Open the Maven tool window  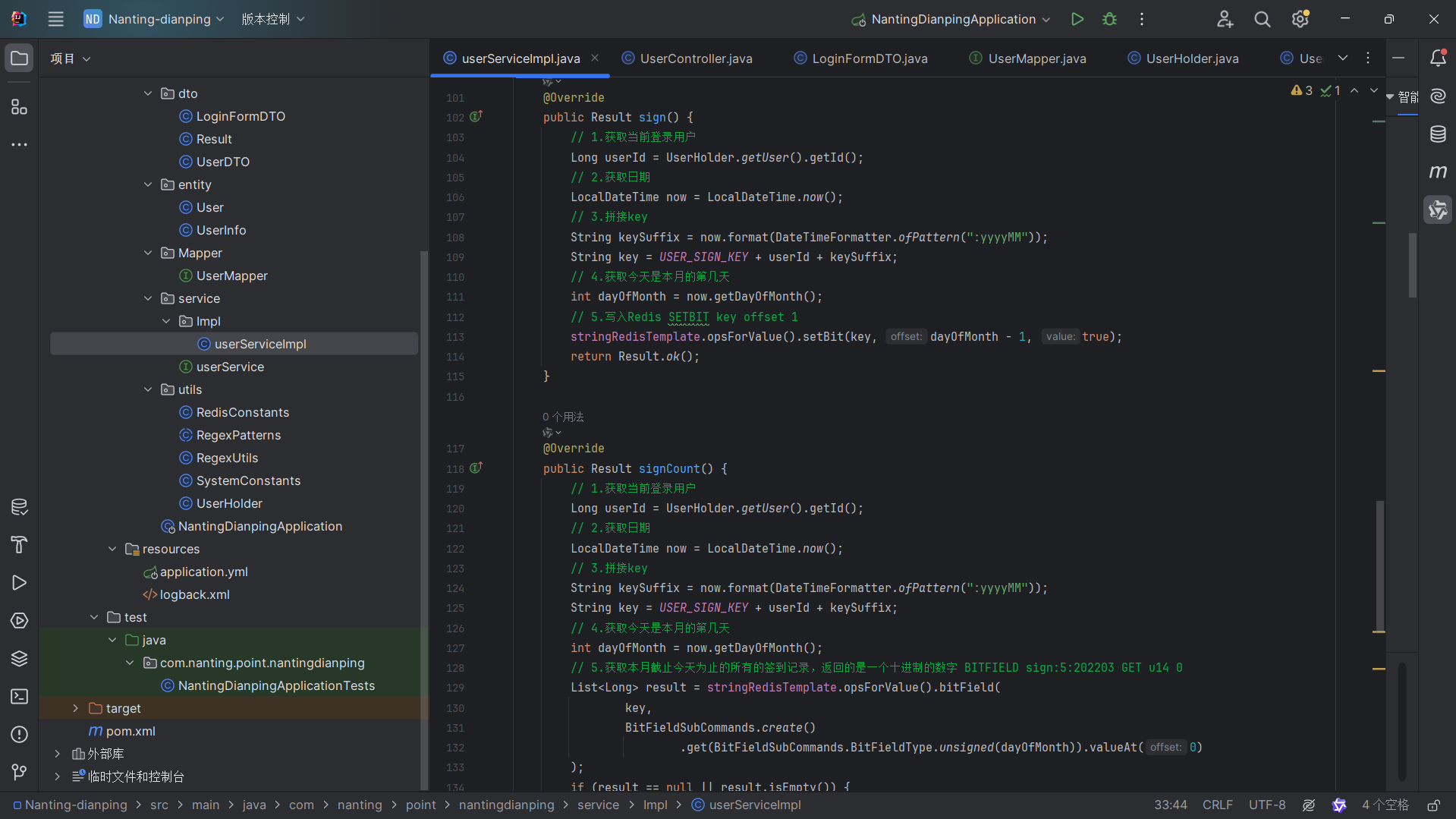pos(1438,172)
